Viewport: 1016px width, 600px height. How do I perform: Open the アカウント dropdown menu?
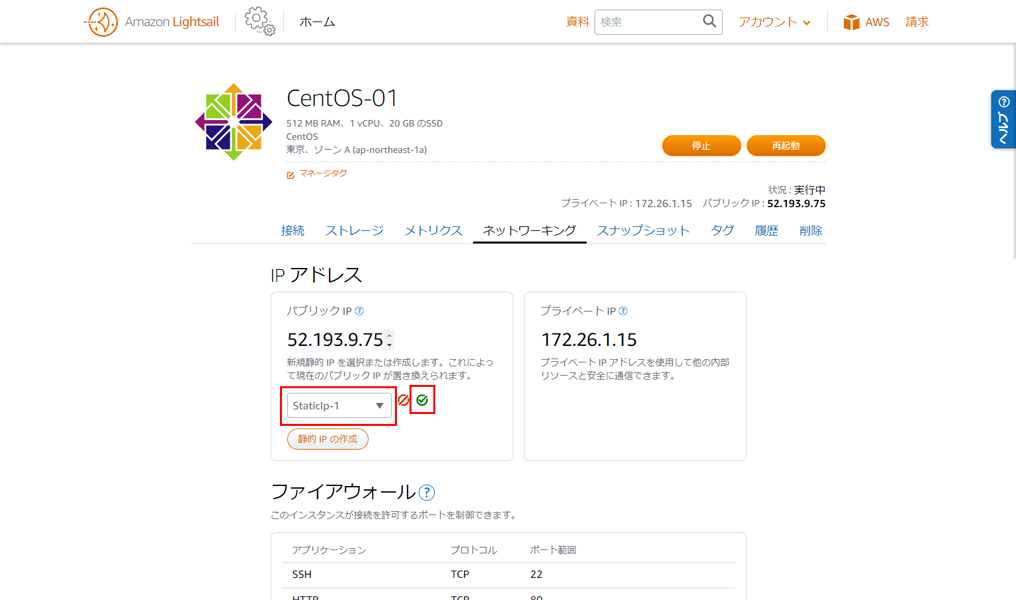click(x=774, y=22)
